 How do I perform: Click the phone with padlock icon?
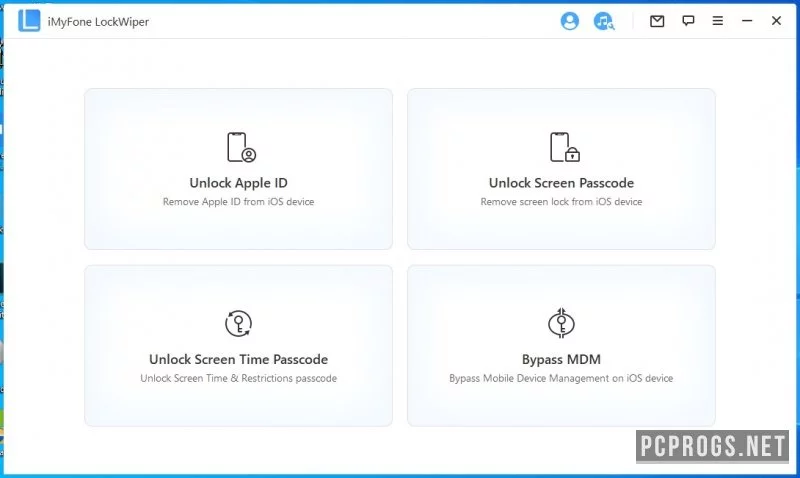pos(565,147)
